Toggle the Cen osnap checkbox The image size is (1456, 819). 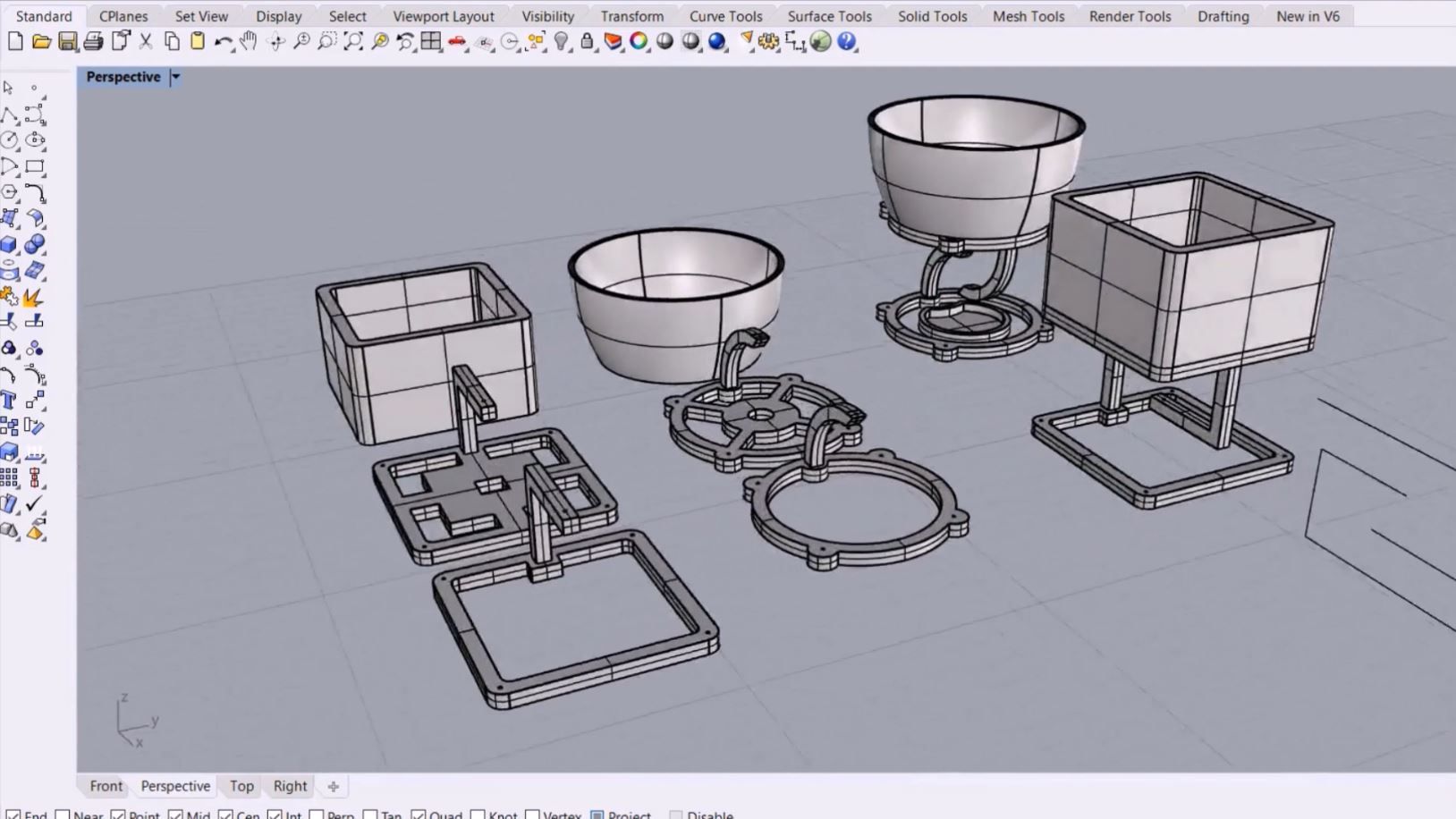pos(225,815)
